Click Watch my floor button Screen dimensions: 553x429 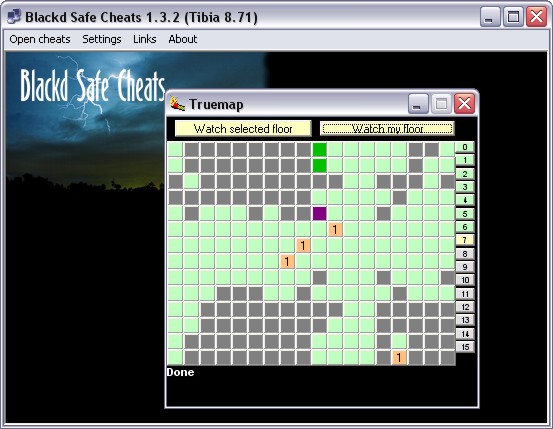(x=387, y=129)
